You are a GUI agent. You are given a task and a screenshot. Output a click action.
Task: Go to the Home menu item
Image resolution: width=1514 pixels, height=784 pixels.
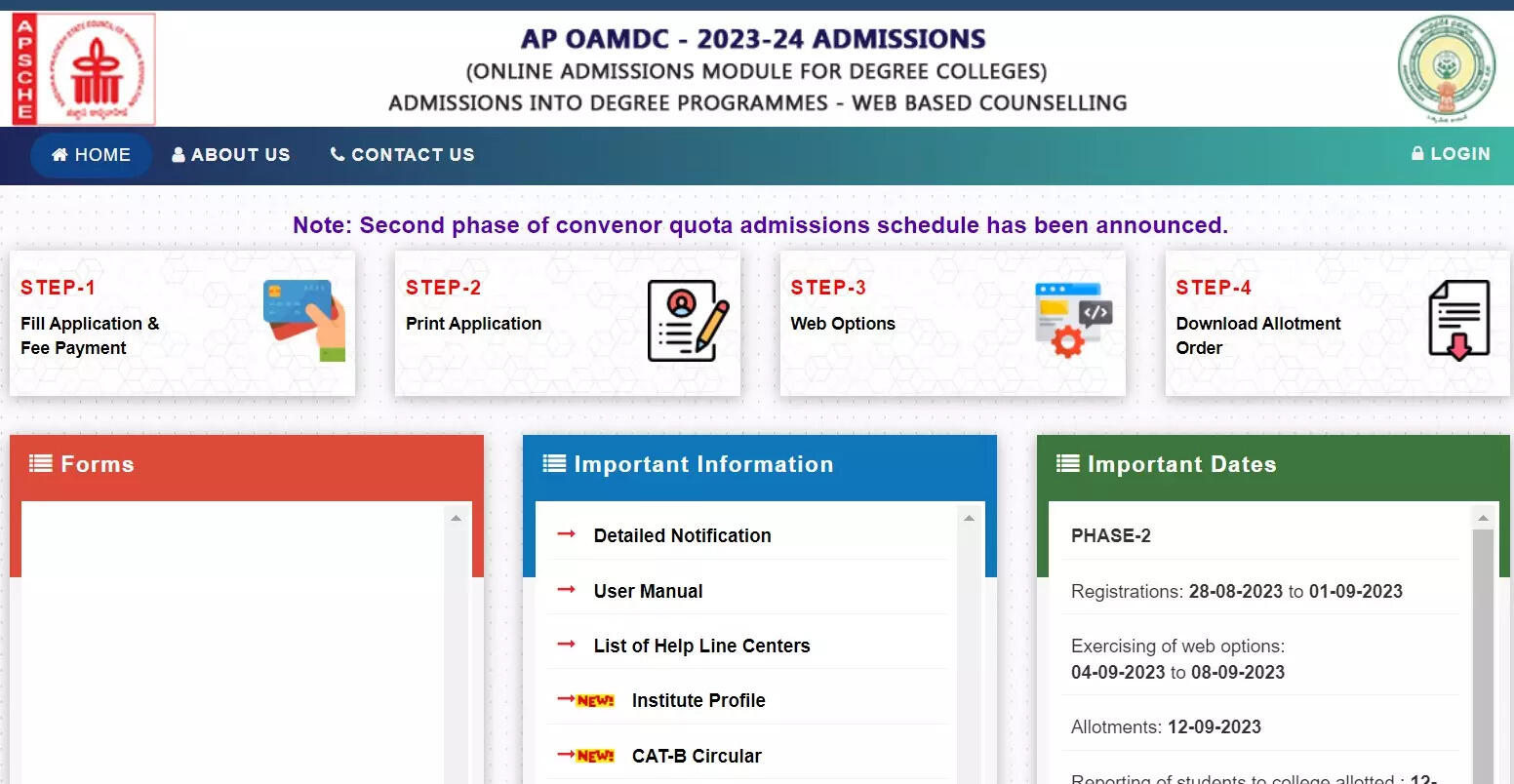[x=91, y=155]
